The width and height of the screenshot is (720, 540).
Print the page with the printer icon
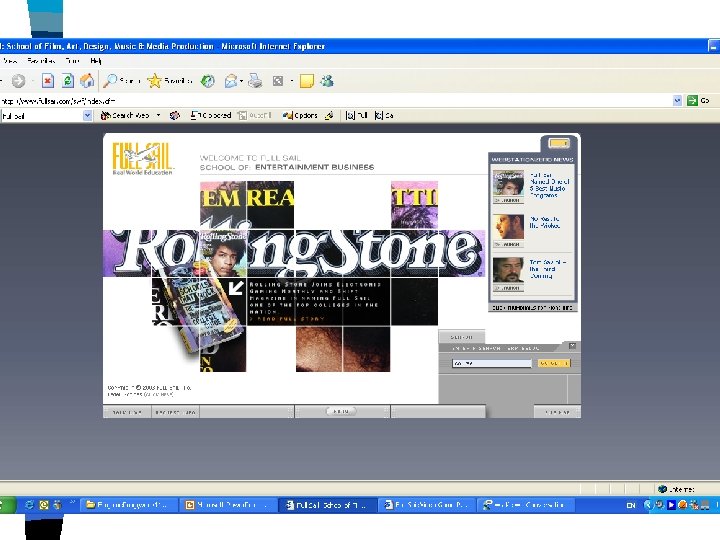click(255, 81)
